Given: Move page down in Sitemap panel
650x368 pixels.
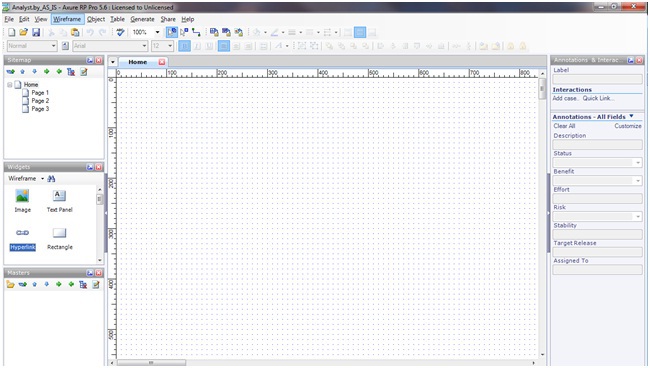Looking at the screenshot, I should pos(34,72).
